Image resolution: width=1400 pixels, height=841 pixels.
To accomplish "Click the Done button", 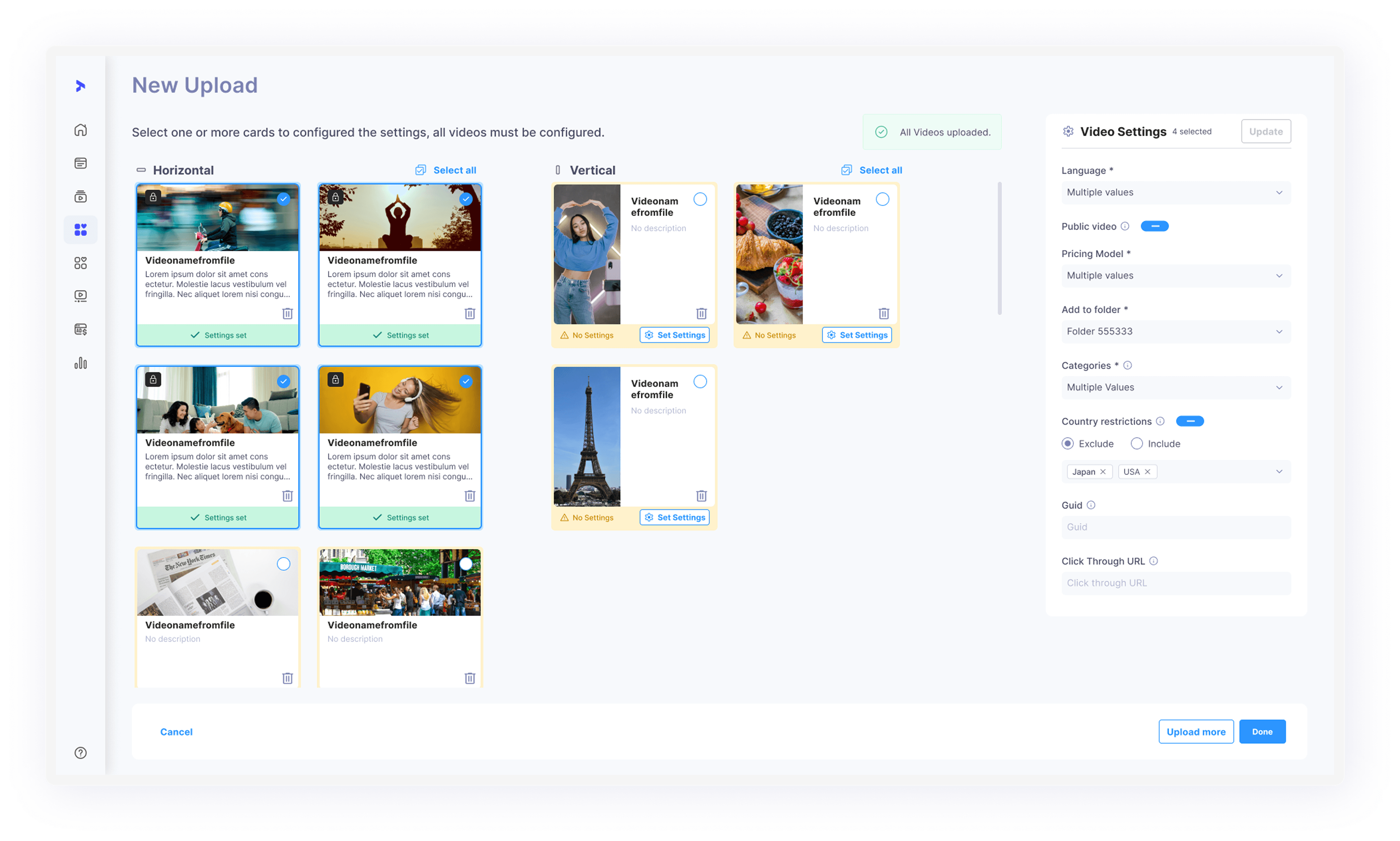I will [1262, 731].
